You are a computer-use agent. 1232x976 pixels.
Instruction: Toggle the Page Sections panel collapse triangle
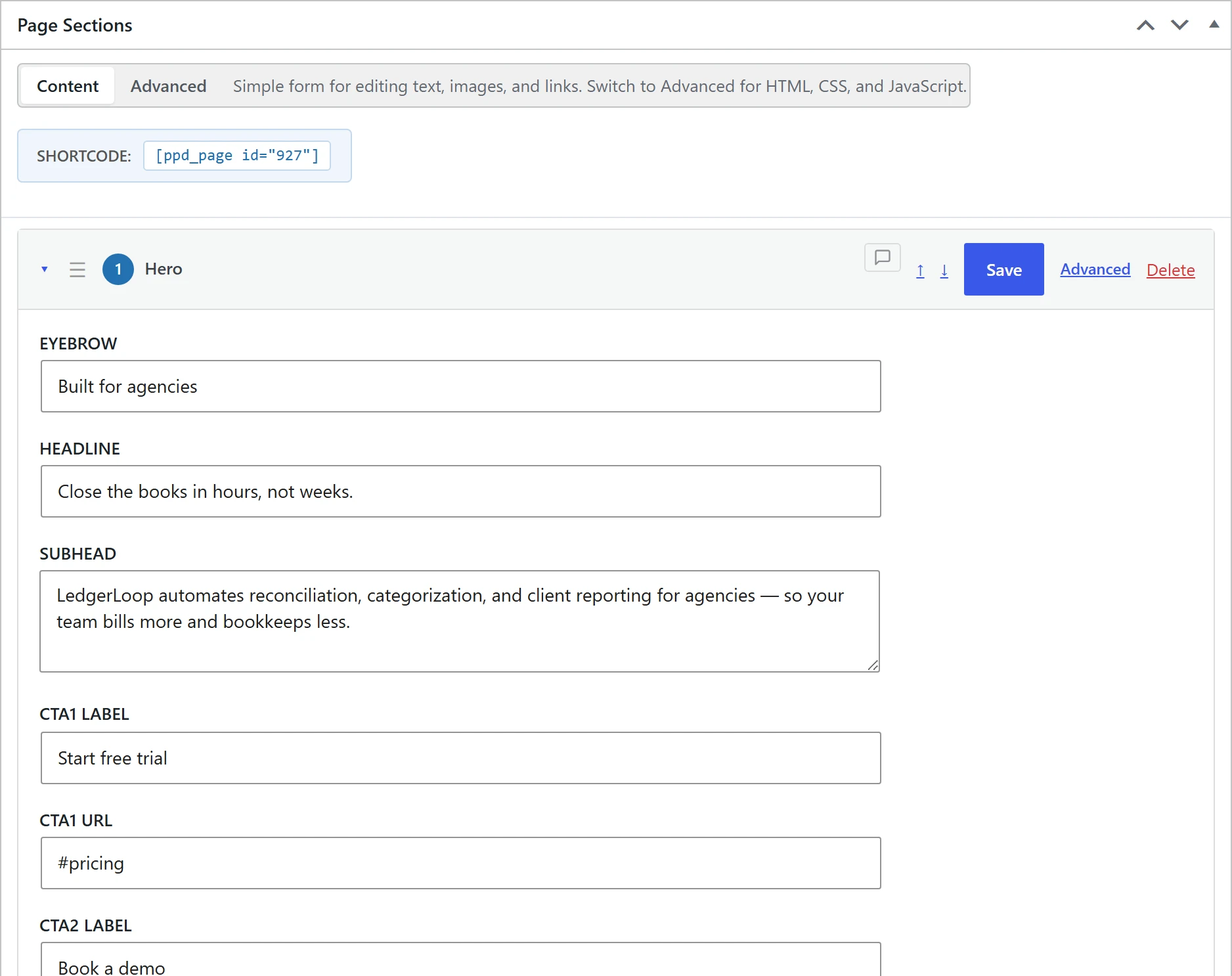coord(1214,24)
